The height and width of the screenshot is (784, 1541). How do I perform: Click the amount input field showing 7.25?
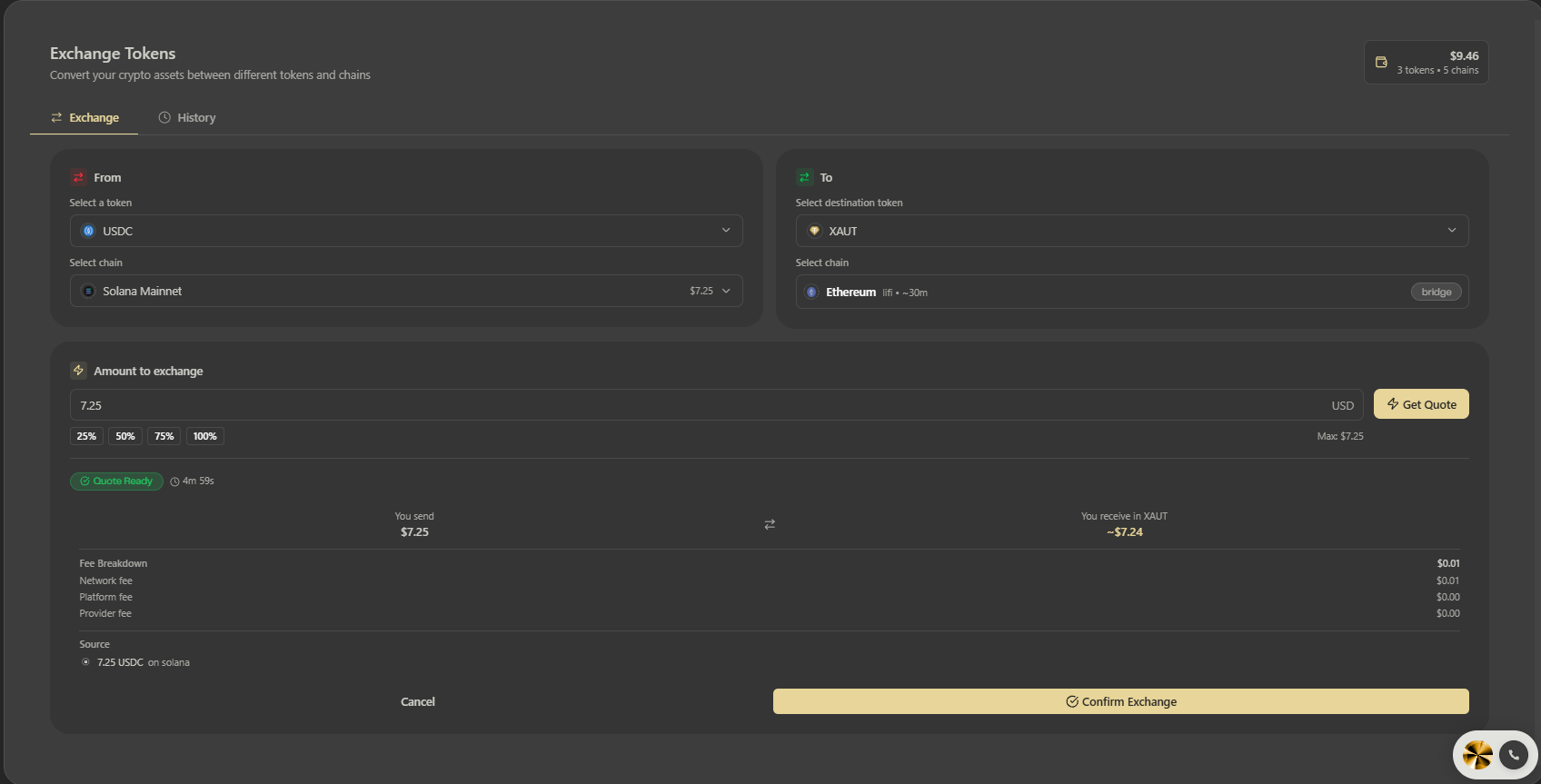click(716, 405)
